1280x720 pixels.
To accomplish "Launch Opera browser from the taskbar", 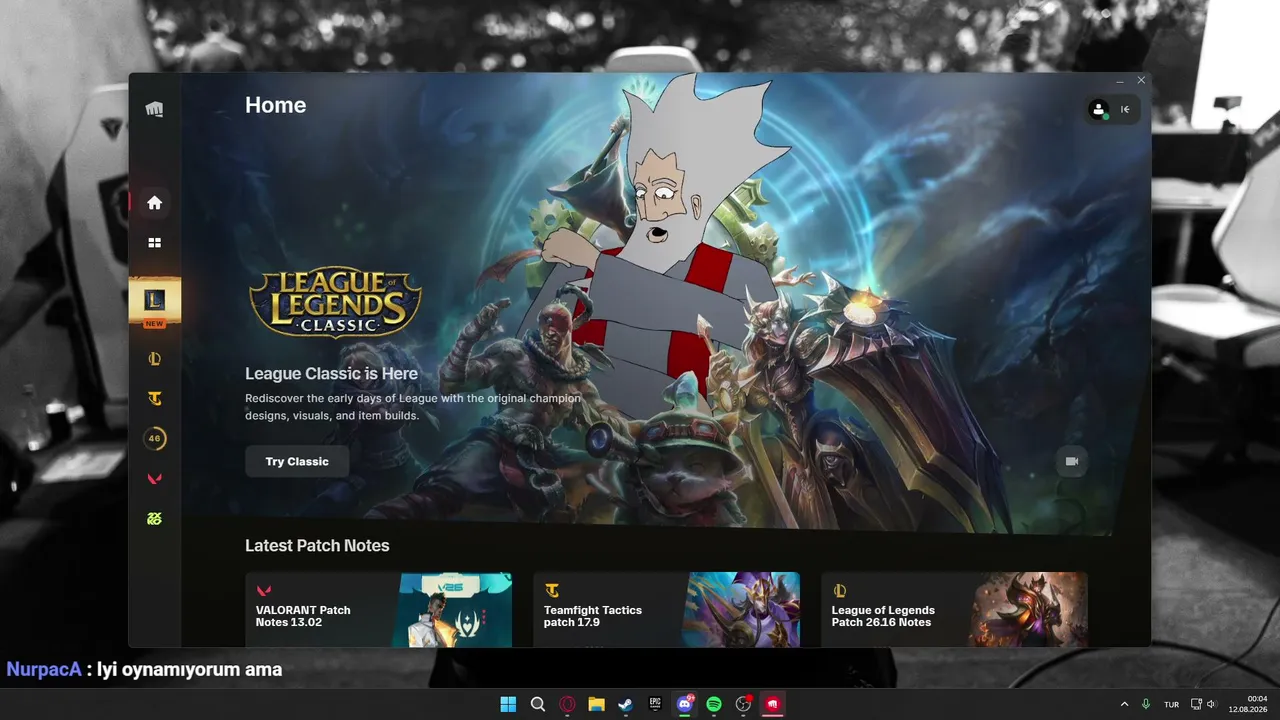I will 567,704.
